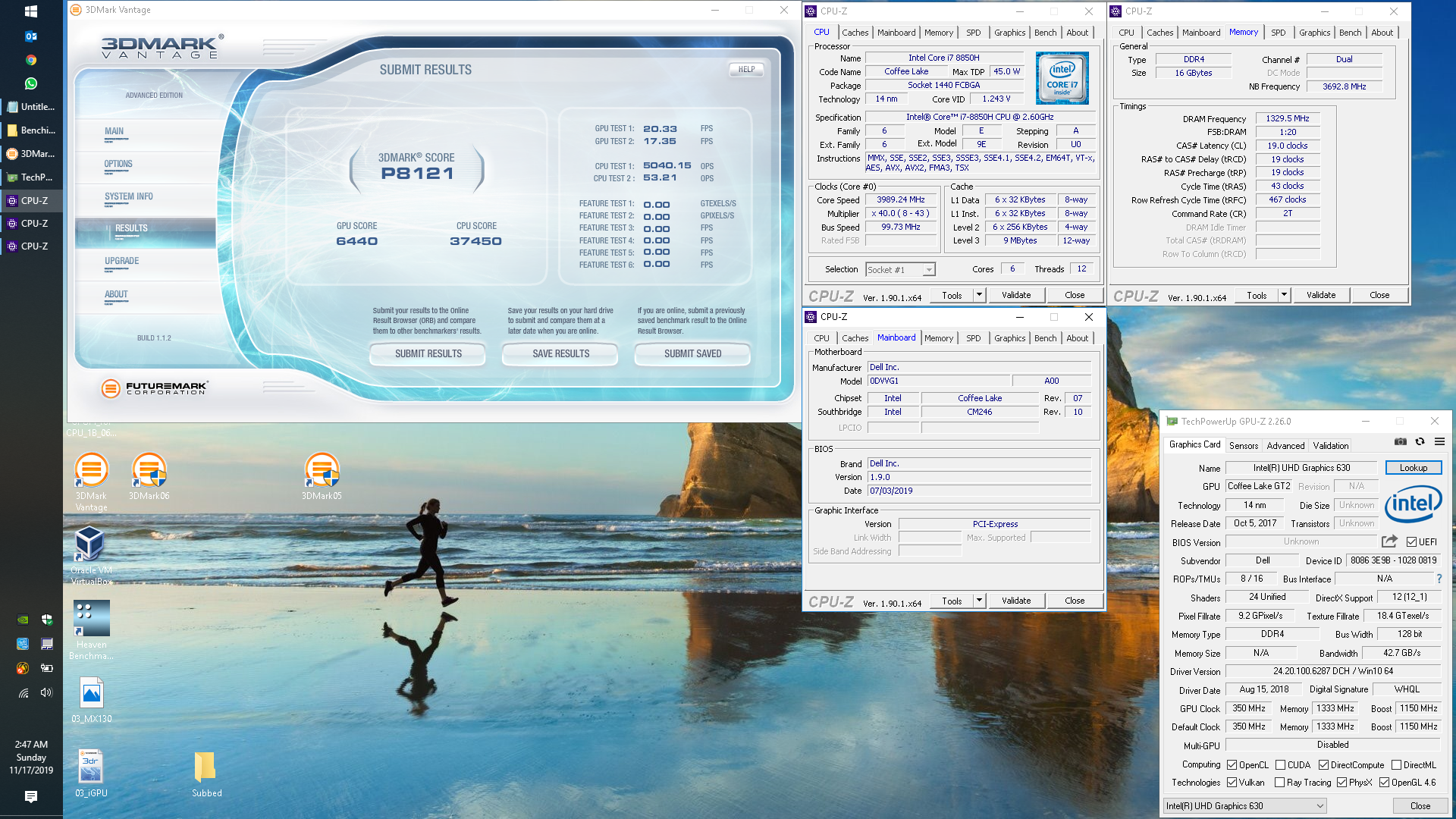Screen dimensions: 1456x819
Task: Click the Mainboard Model field 0DVVG1
Action: [x=938, y=381]
